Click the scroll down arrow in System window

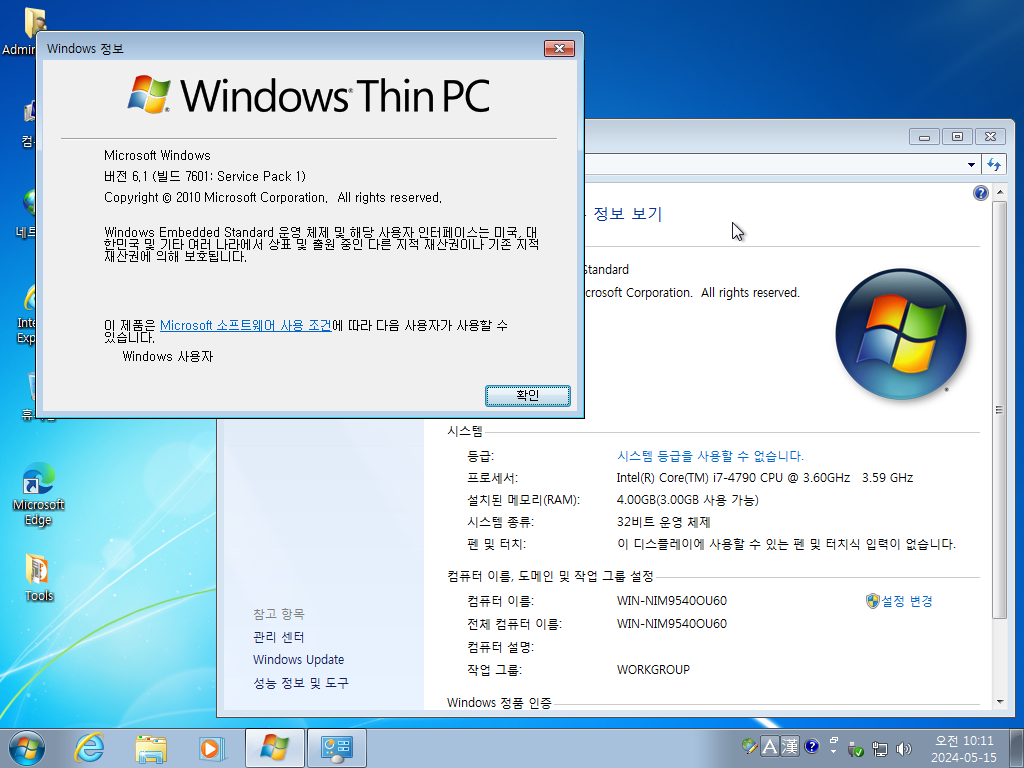point(999,702)
